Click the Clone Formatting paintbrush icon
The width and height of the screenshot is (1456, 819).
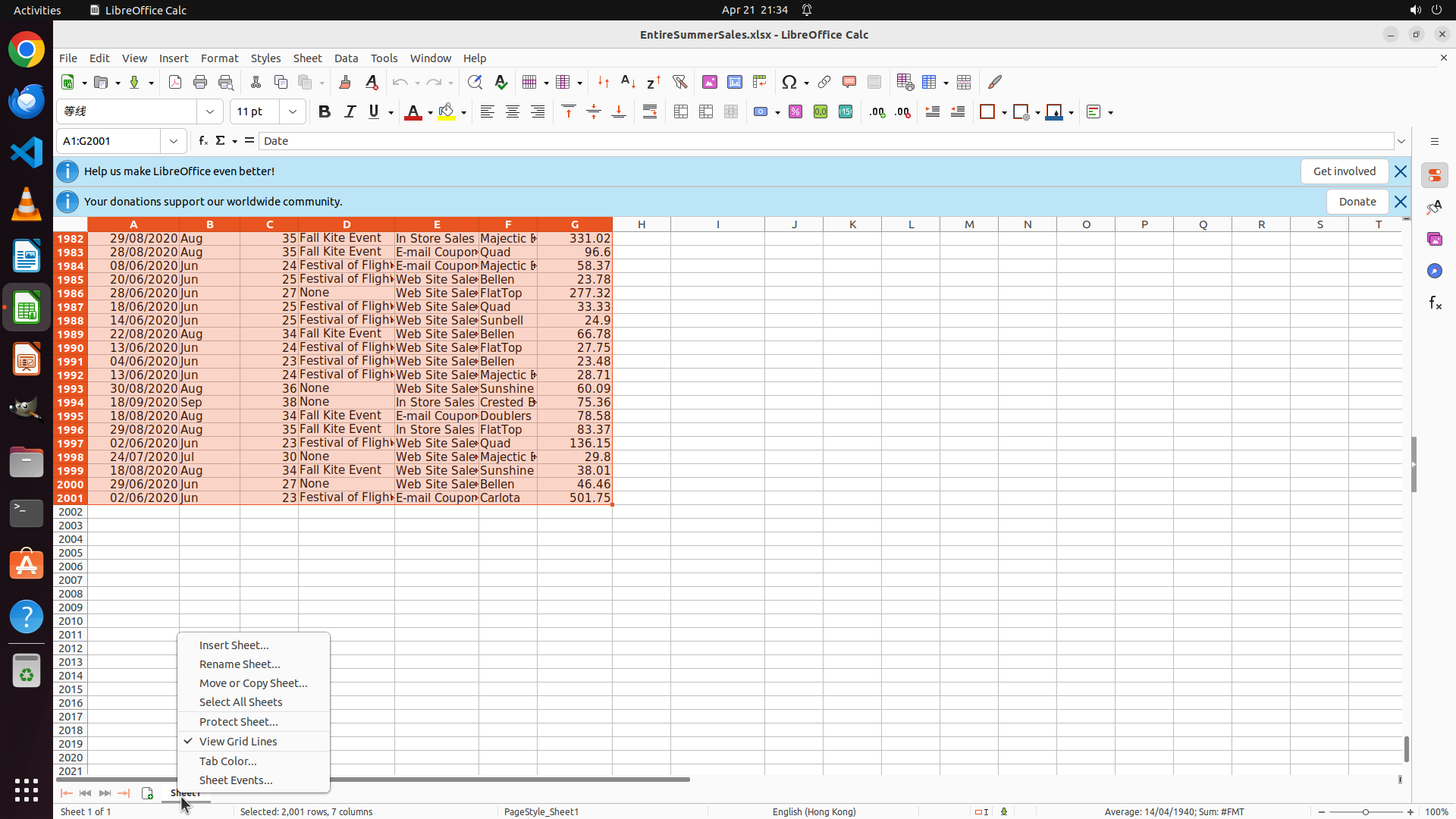tap(345, 82)
